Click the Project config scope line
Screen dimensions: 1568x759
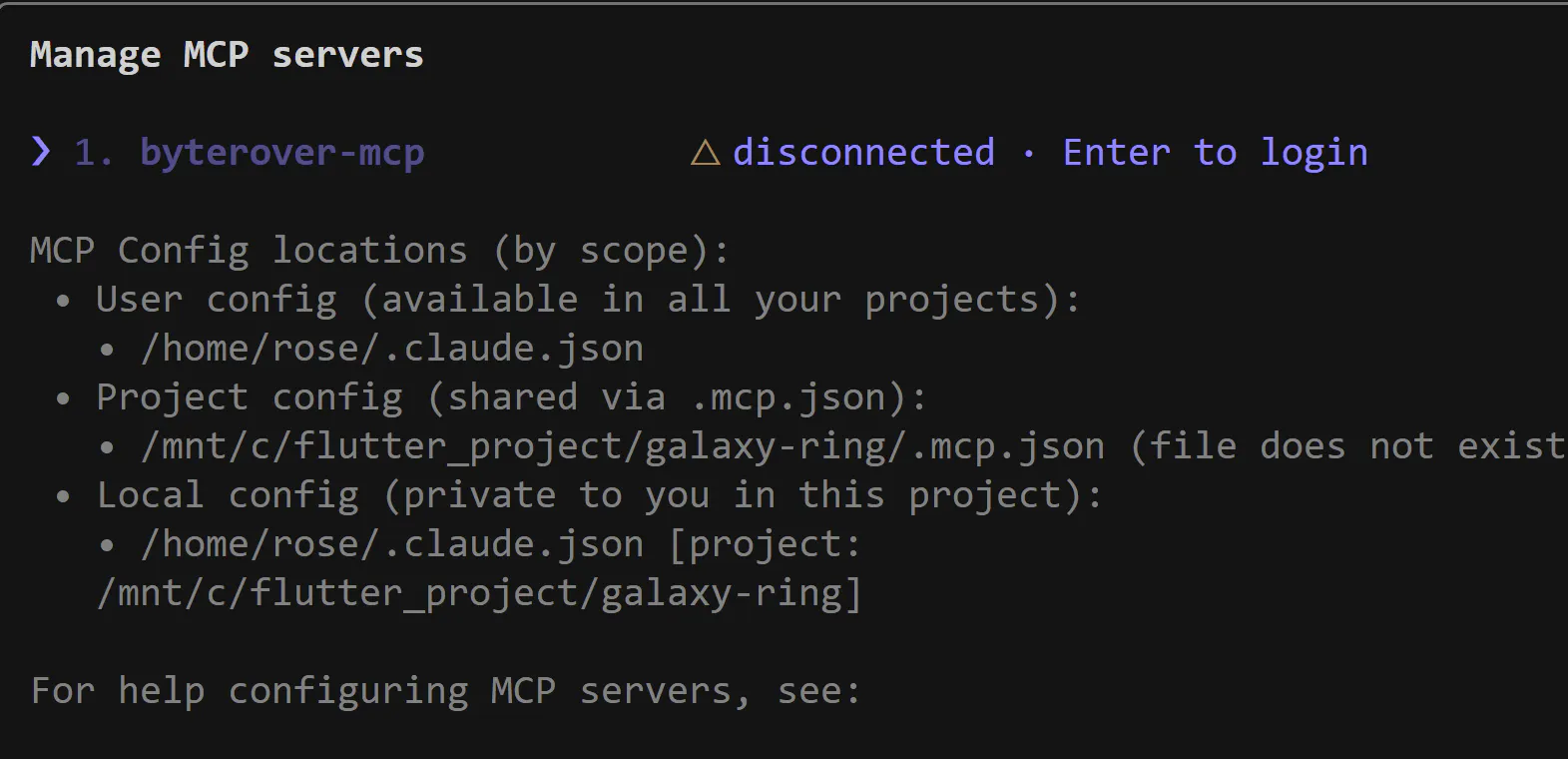[x=511, y=397]
